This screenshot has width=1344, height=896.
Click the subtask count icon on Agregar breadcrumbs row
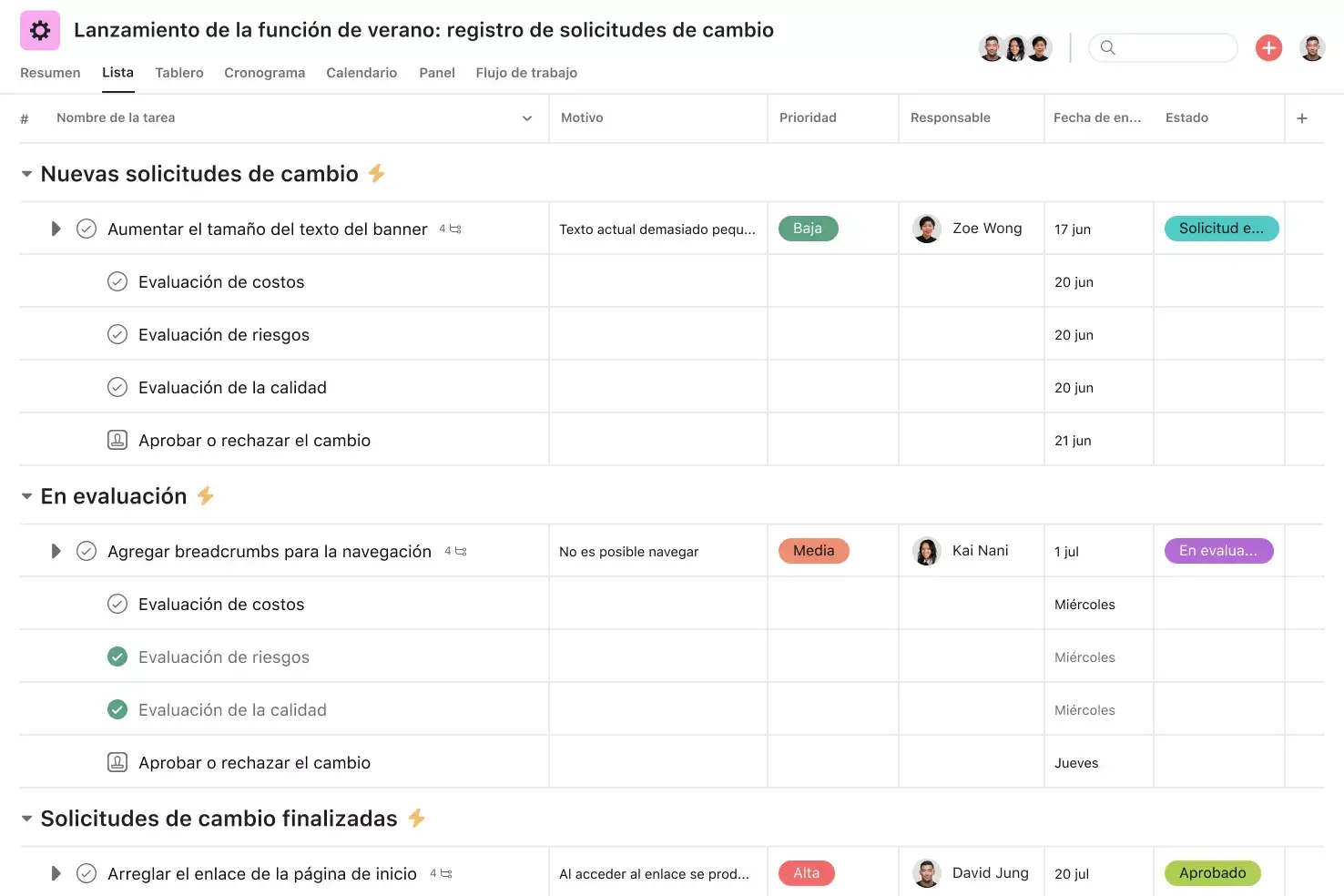click(x=455, y=552)
